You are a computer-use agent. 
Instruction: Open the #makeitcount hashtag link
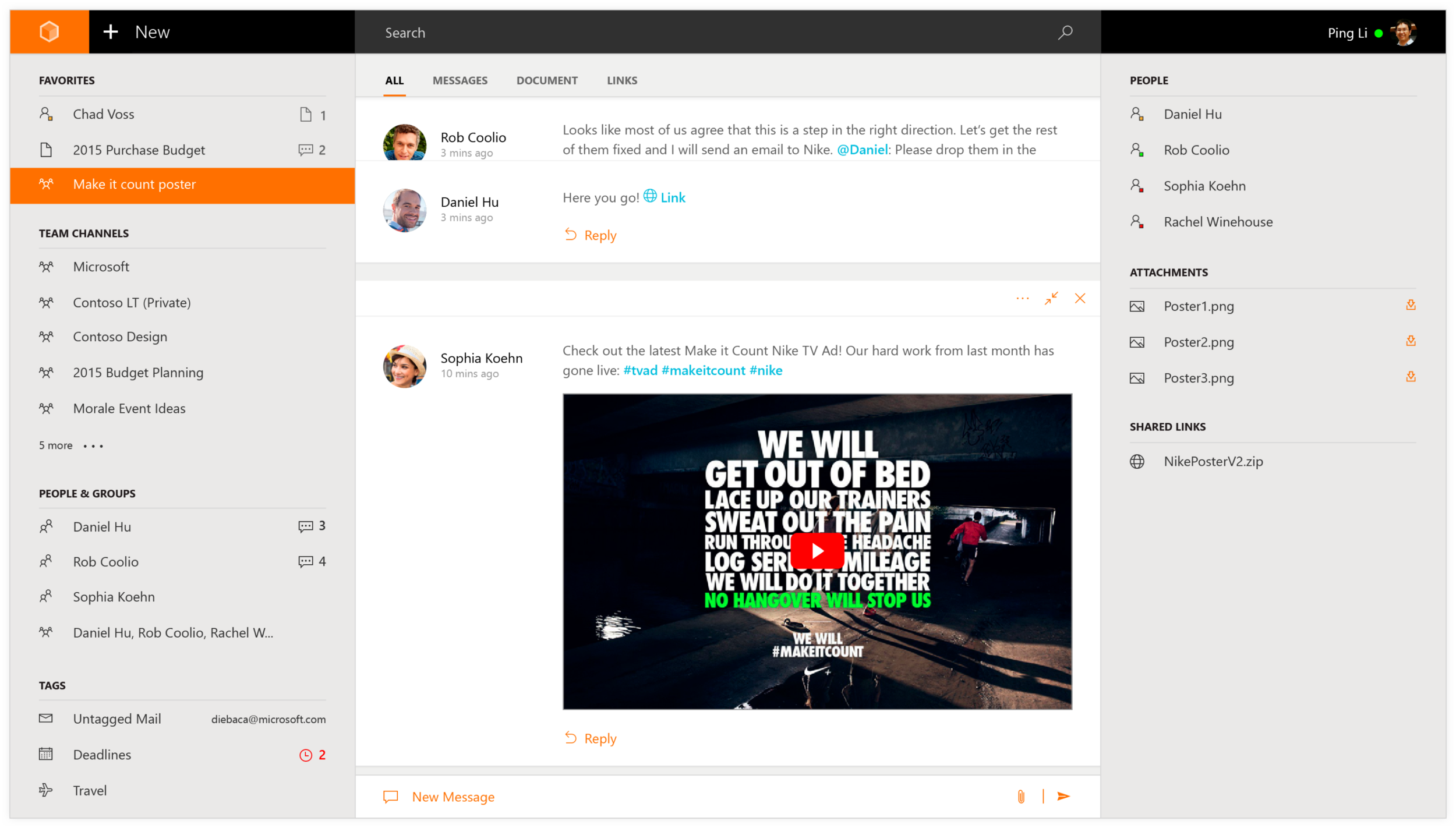[x=703, y=370]
